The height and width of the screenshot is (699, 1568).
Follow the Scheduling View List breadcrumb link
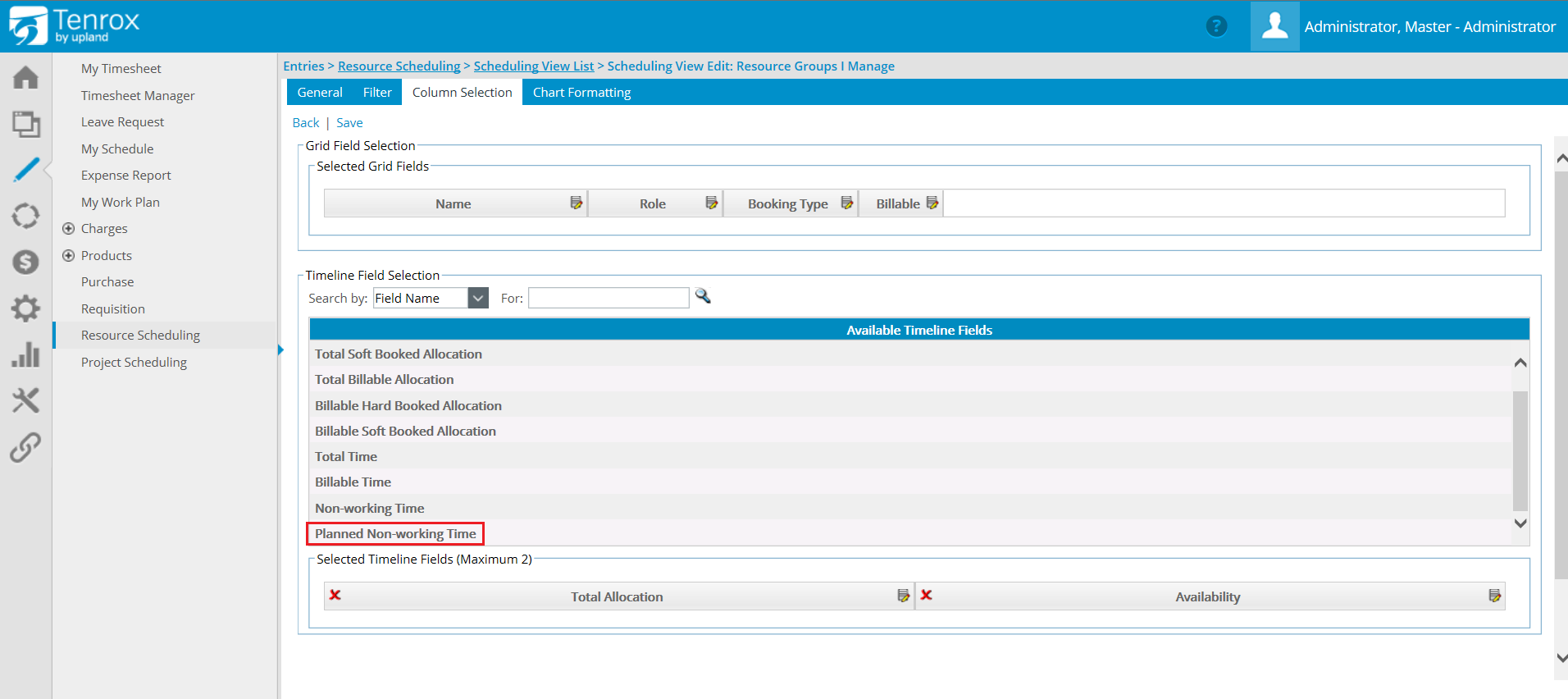(x=534, y=66)
